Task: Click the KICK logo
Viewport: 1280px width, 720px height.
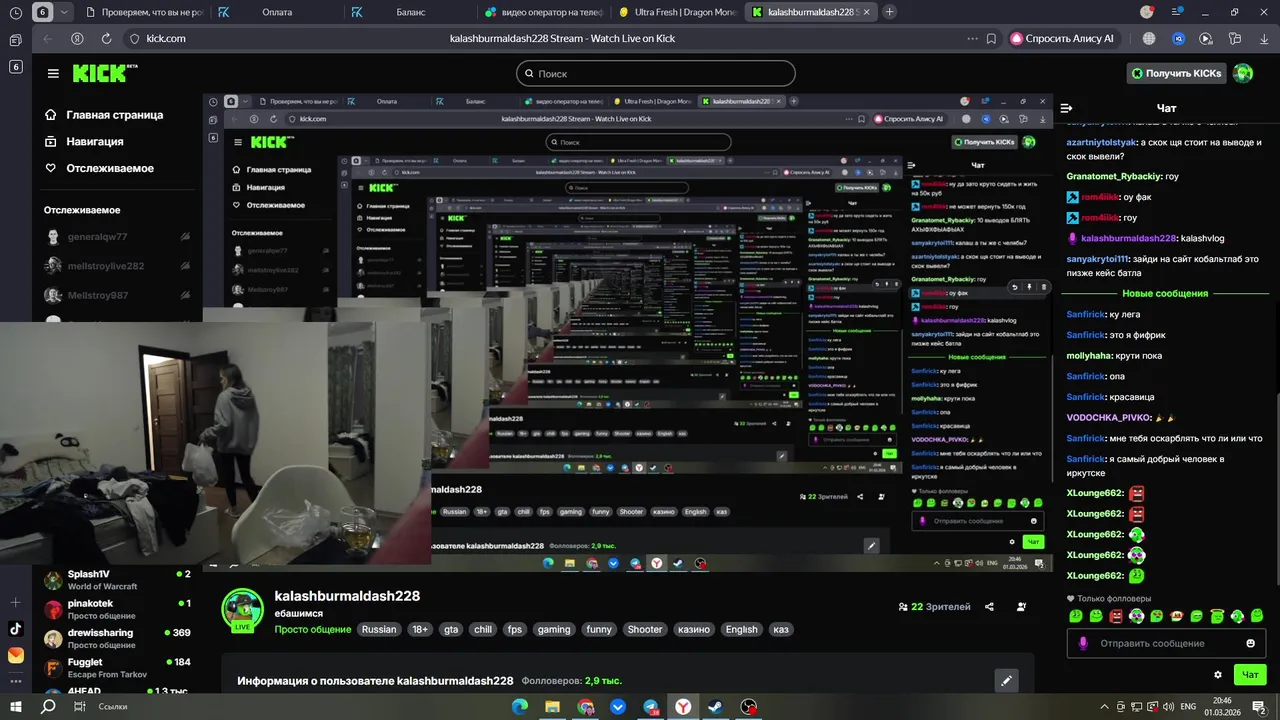Action: coord(104,73)
